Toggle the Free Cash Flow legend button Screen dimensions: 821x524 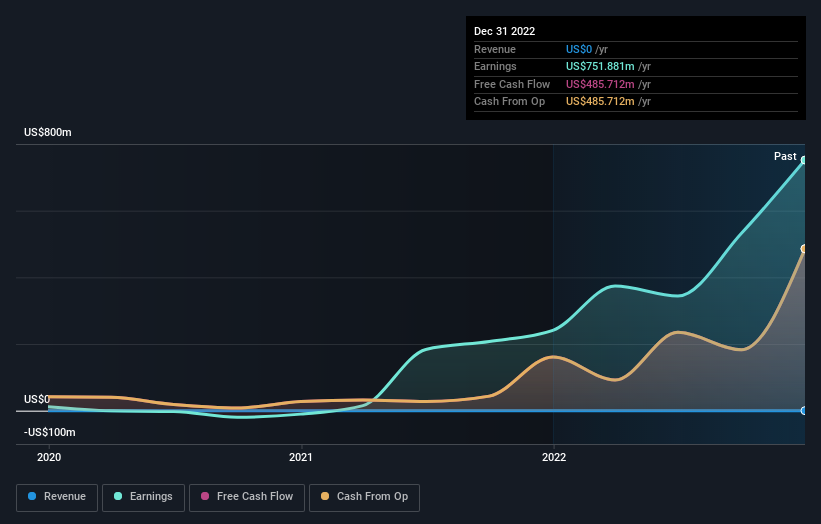[x=247, y=497]
